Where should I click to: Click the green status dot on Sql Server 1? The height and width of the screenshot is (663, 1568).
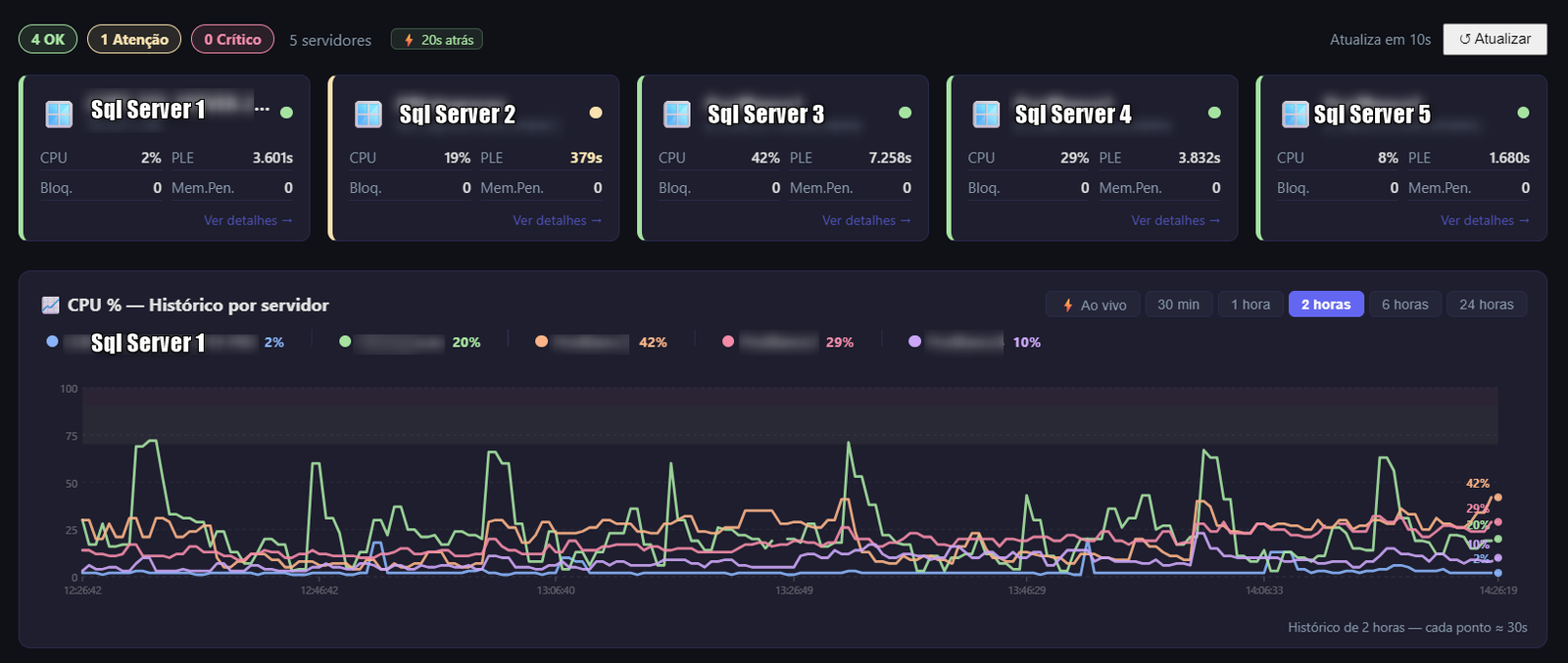tap(286, 113)
